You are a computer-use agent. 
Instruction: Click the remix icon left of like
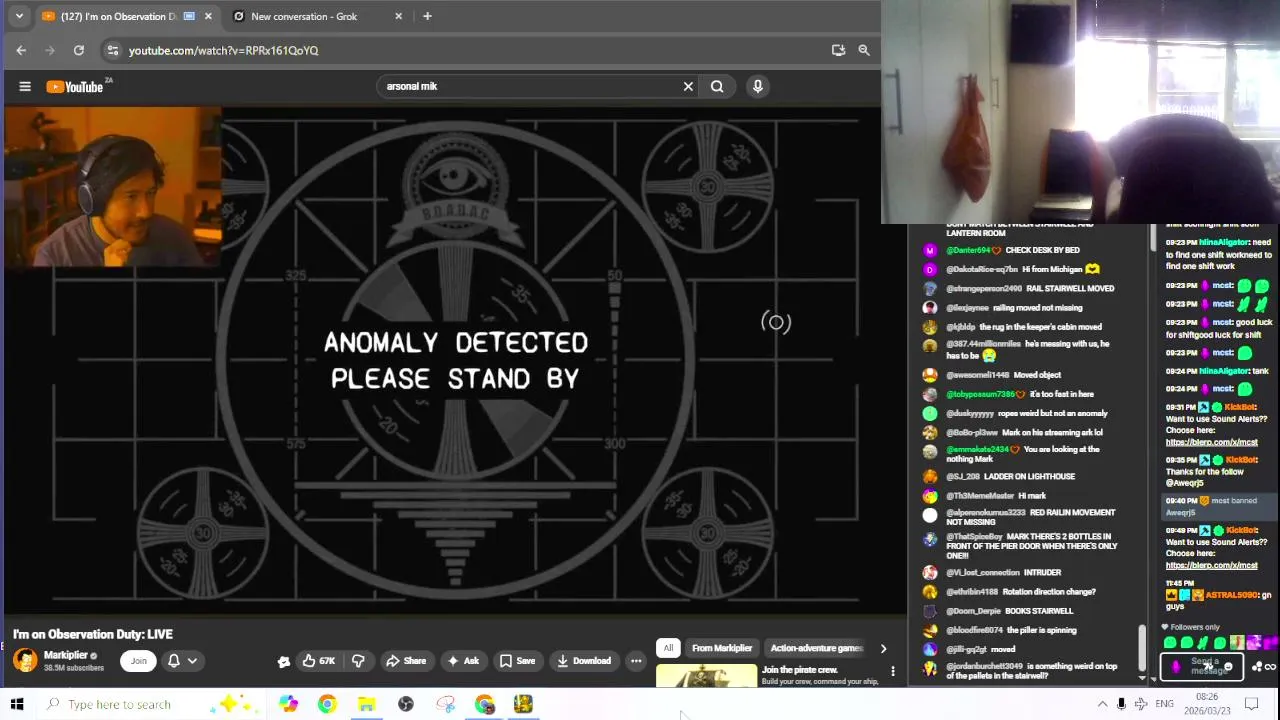[x=284, y=661]
